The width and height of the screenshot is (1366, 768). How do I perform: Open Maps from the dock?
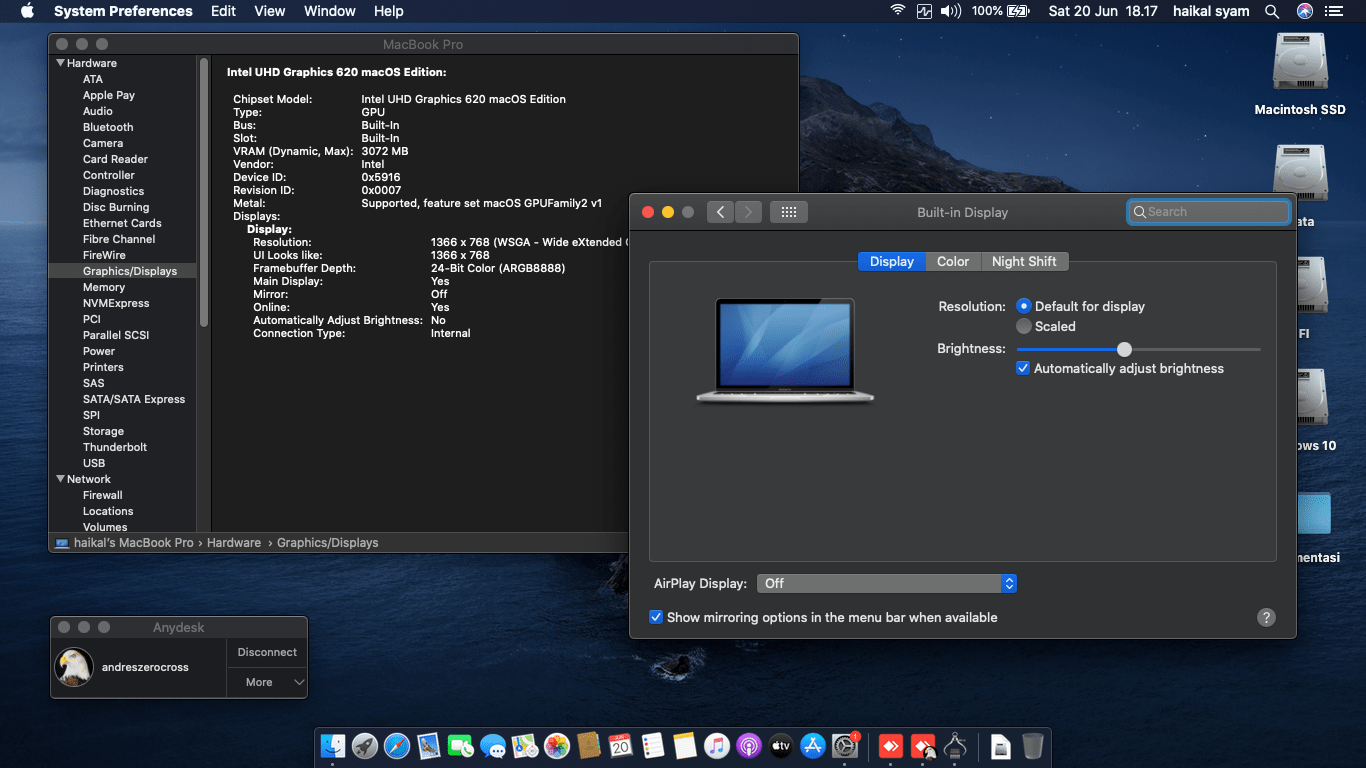525,746
